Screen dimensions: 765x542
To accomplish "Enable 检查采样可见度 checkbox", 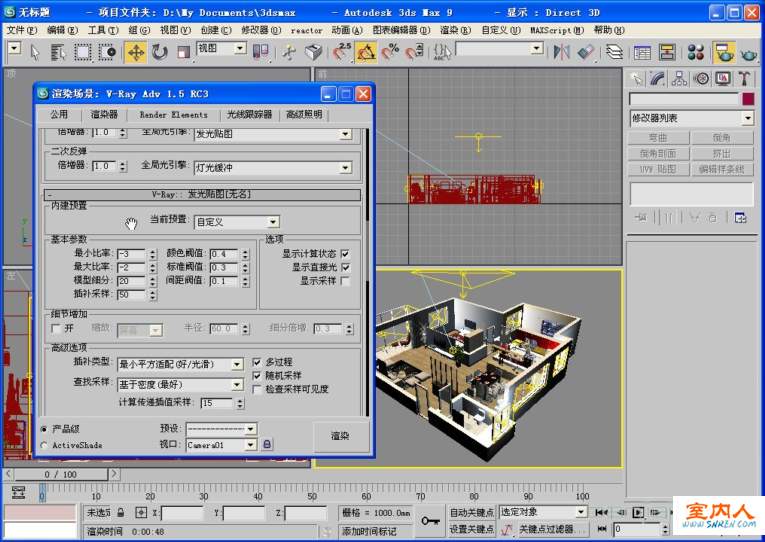I will pyautogui.click(x=257, y=389).
